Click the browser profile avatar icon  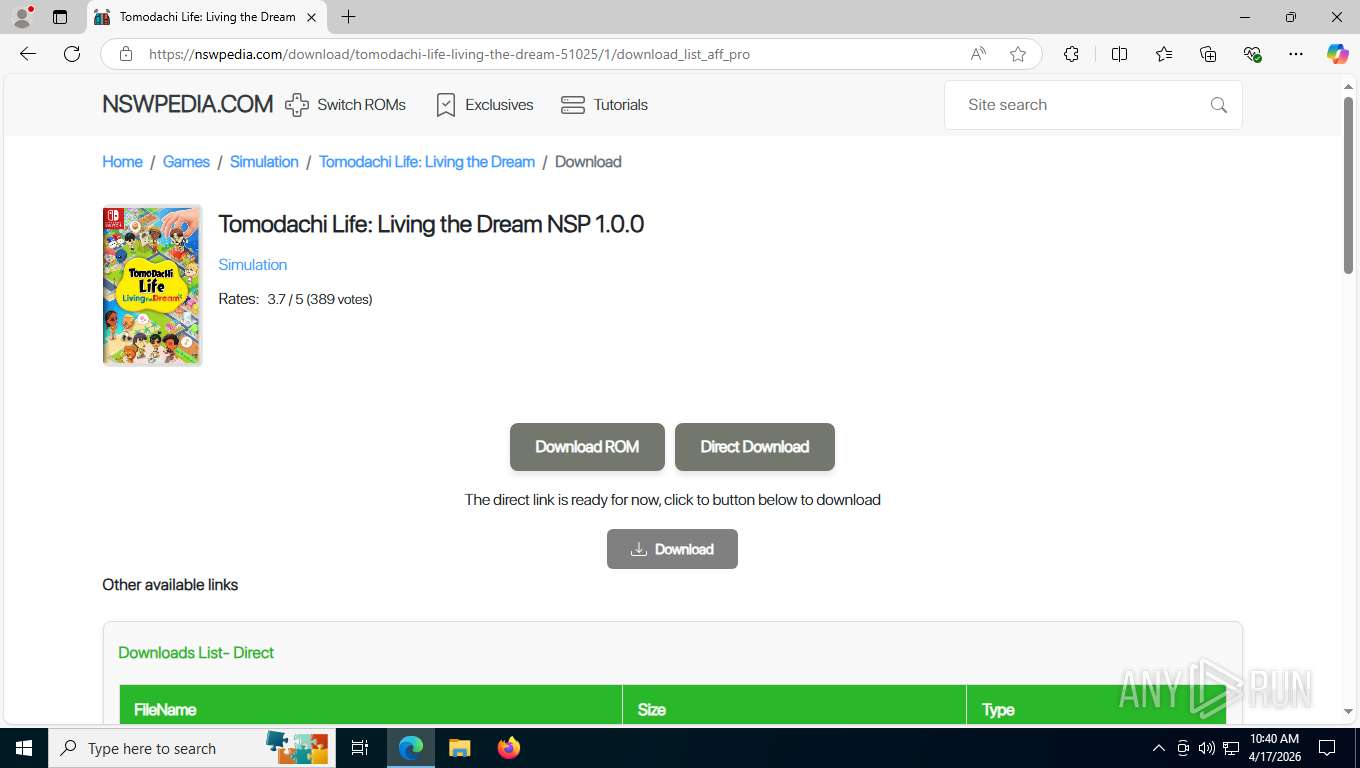pyautogui.click(x=22, y=17)
